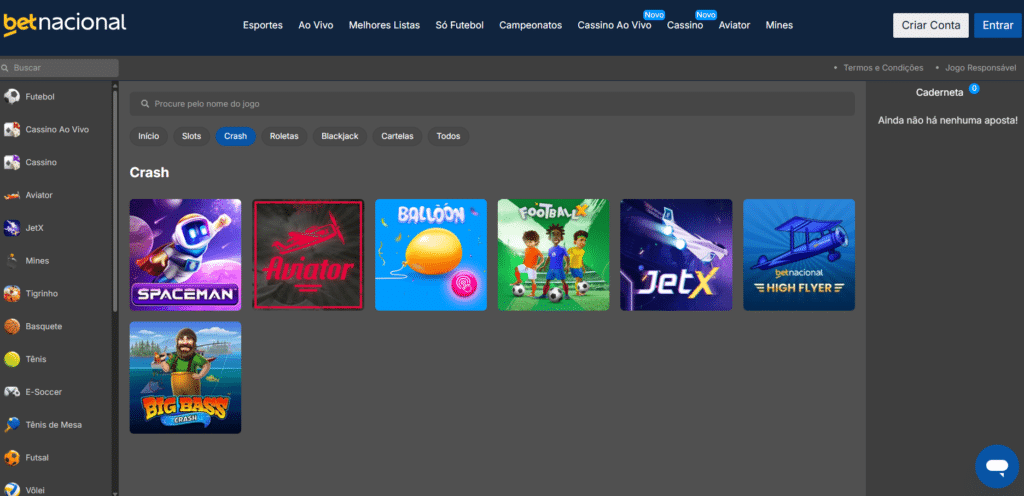Launch the JetX game thumbnail

tap(677, 255)
